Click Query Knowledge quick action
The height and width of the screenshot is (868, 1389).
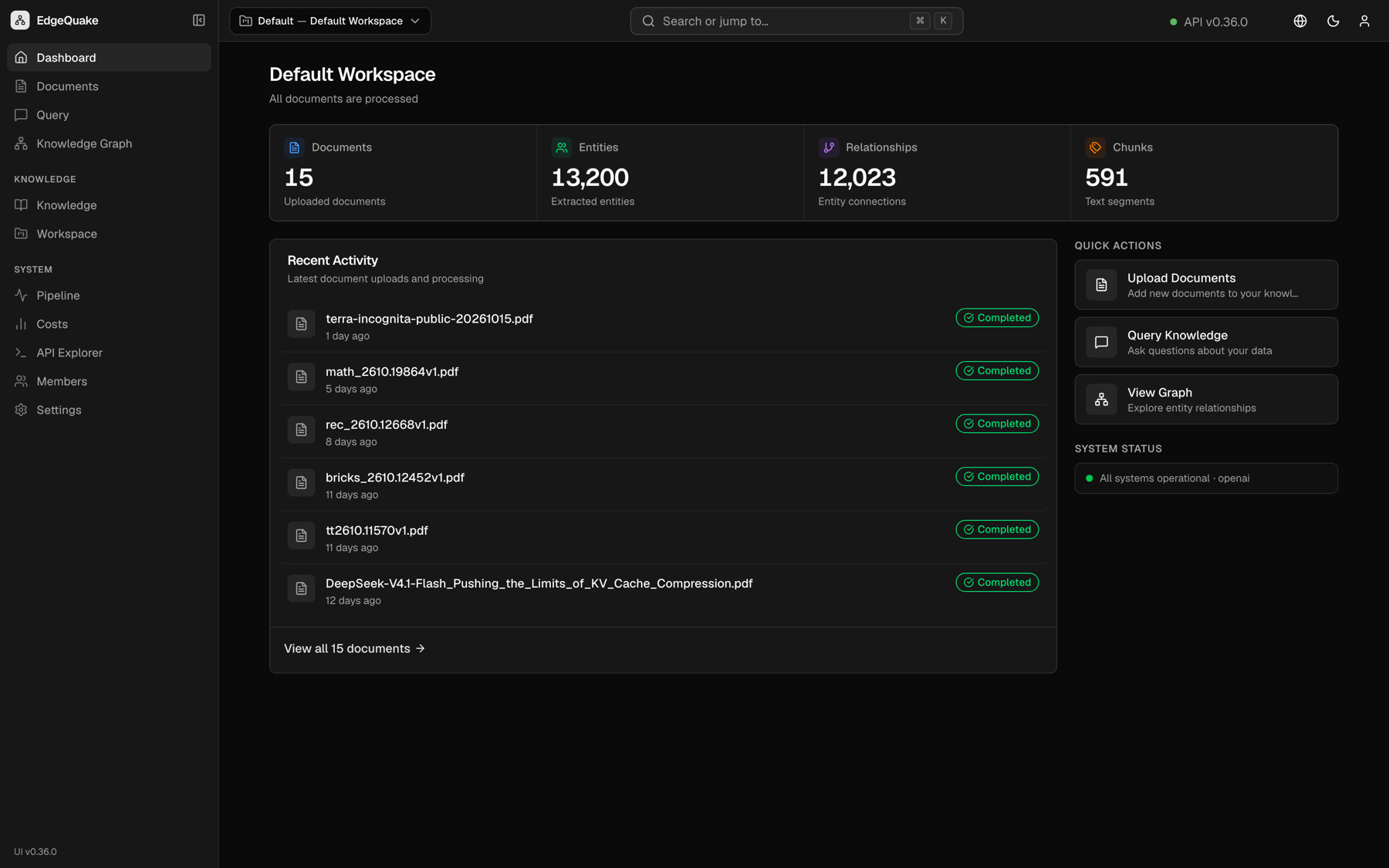[1206, 342]
